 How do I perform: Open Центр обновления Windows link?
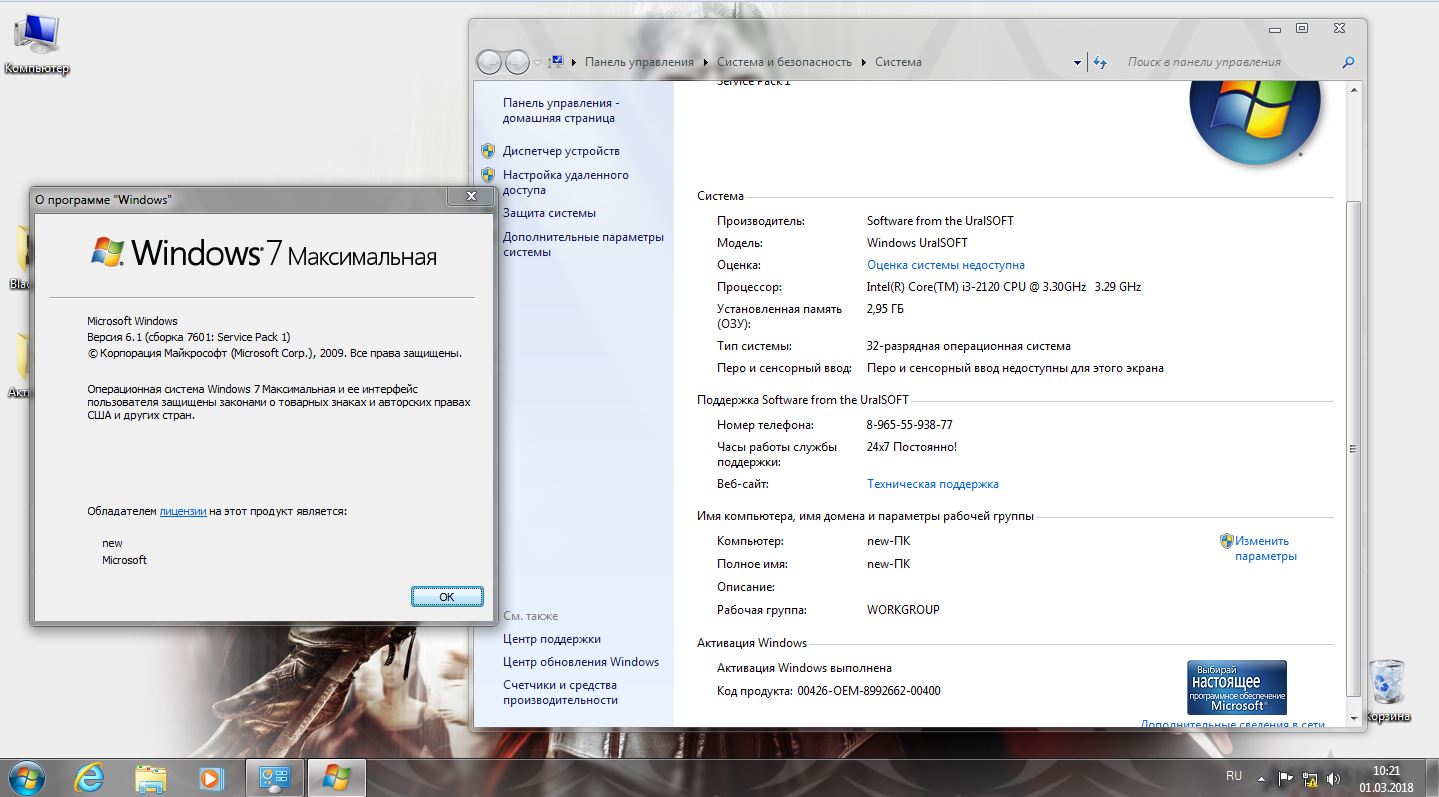click(x=581, y=662)
